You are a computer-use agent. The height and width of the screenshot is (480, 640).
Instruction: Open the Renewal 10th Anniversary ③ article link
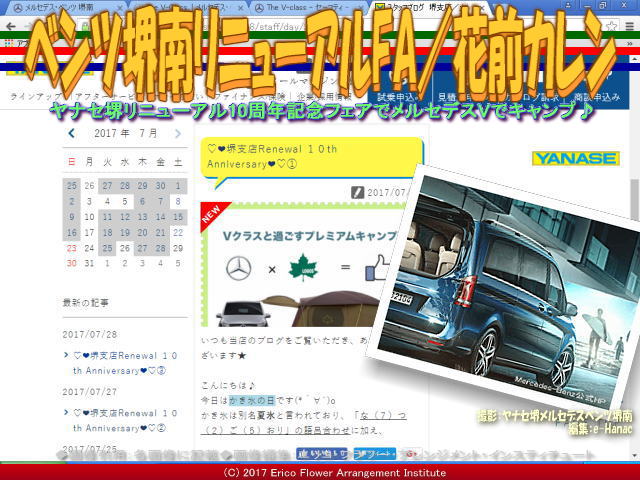tap(125, 363)
